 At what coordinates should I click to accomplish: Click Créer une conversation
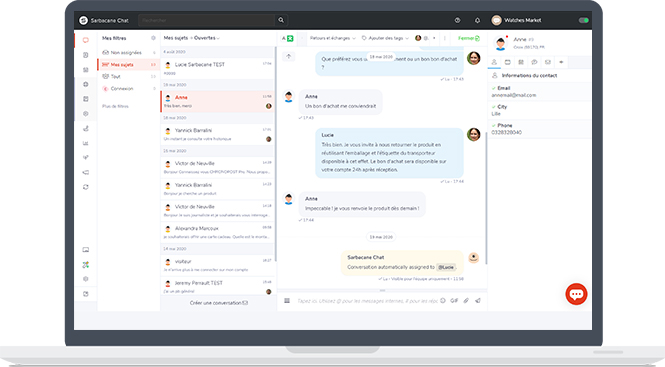coord(218,303)
